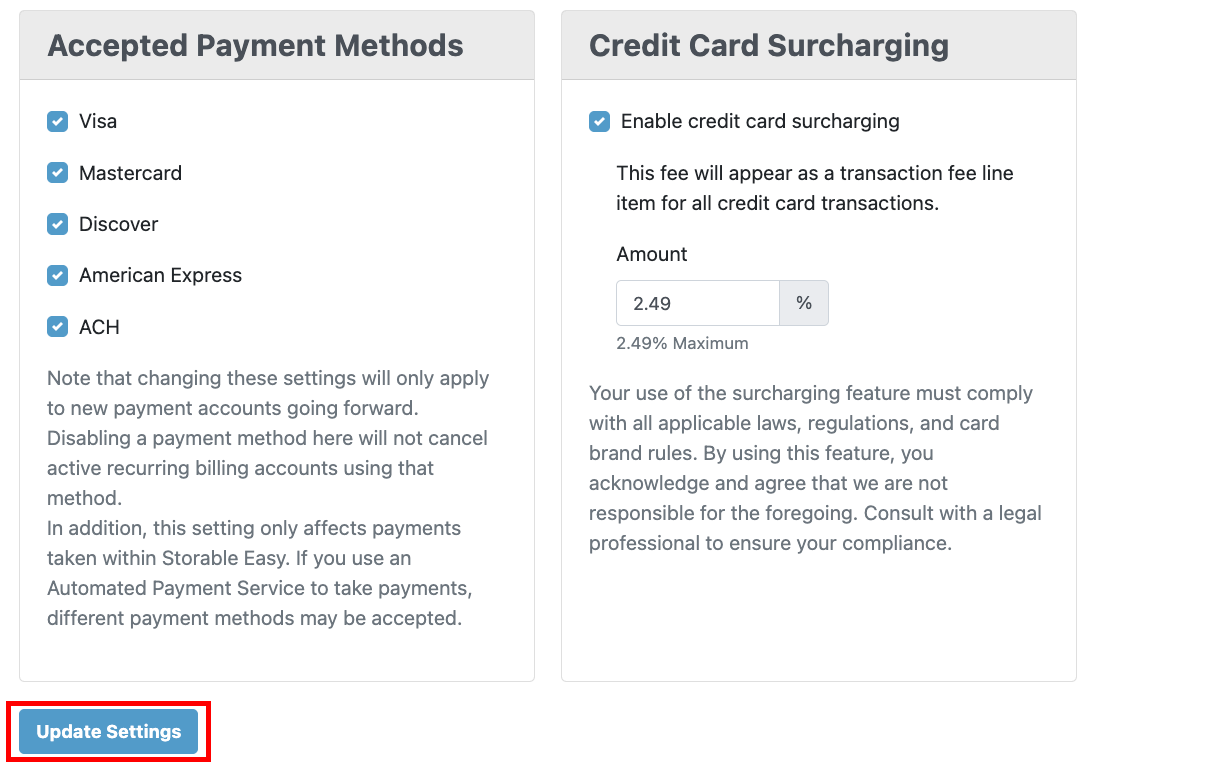1224x767 pixels.
Task: Uncheck the American Express checkbox
Action: (58, 275)
